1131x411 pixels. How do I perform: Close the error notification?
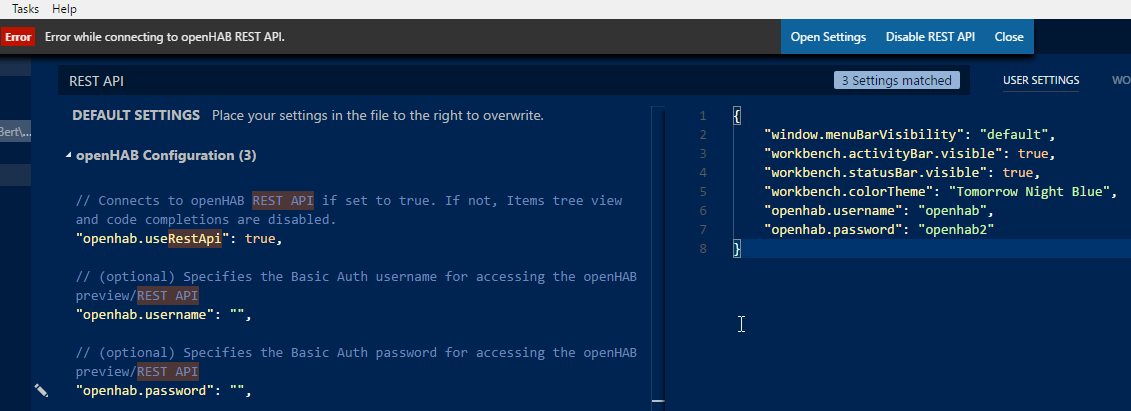point(1008,37)
